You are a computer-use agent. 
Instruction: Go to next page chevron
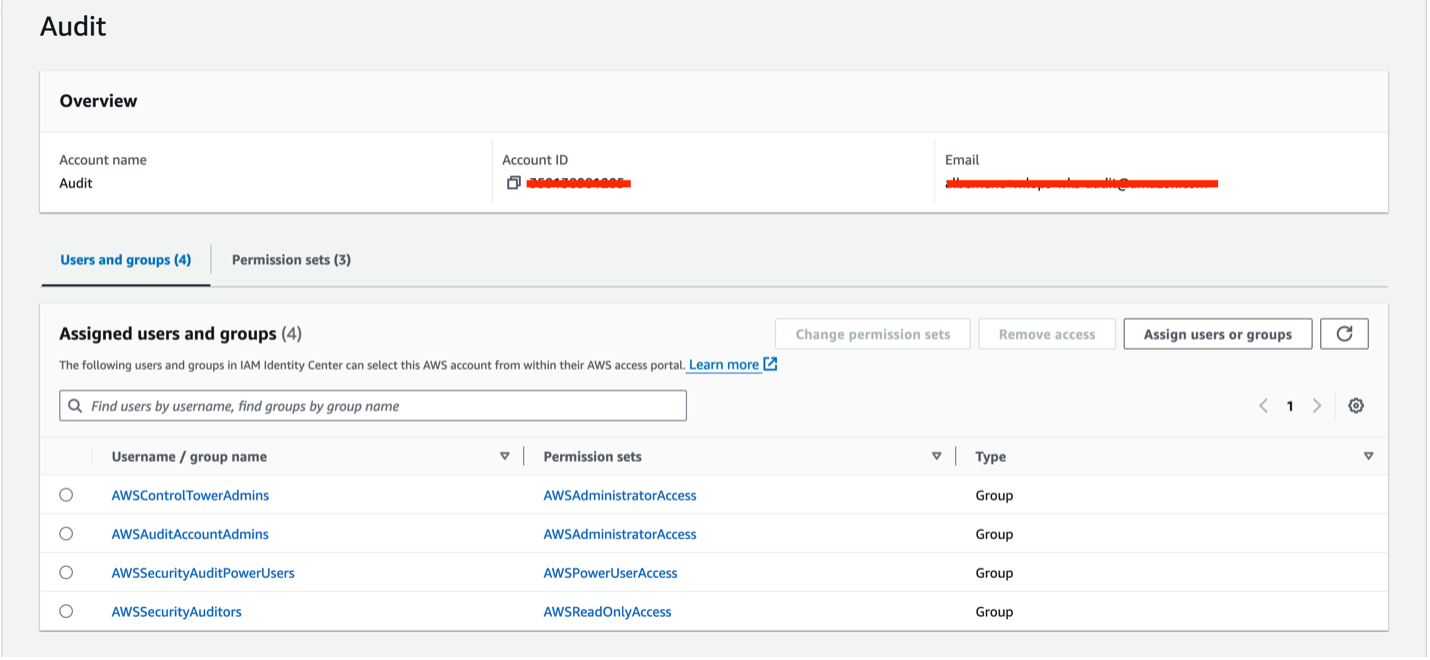[x=1317, y=406]
